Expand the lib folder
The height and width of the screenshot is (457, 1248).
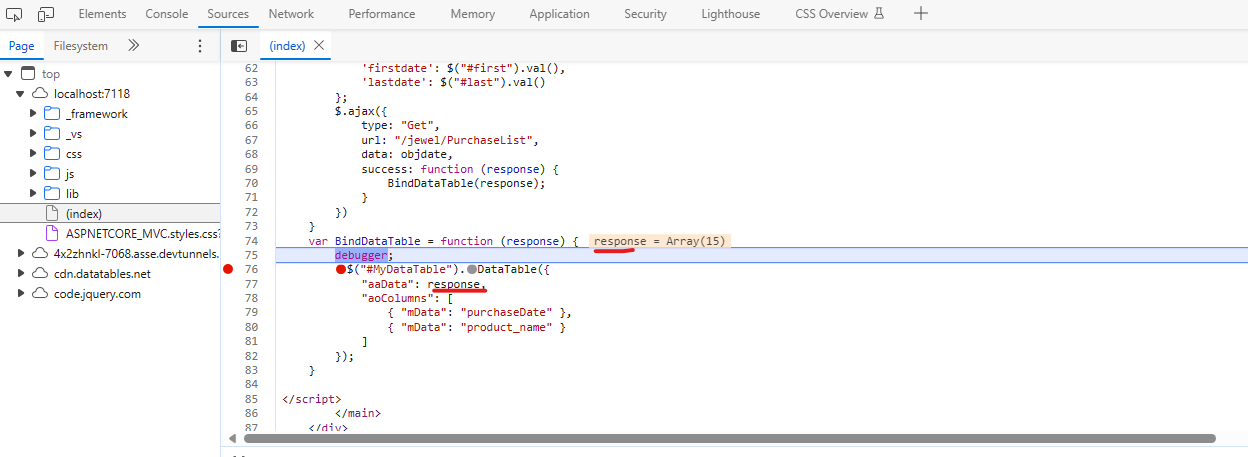tap(33, 194)
